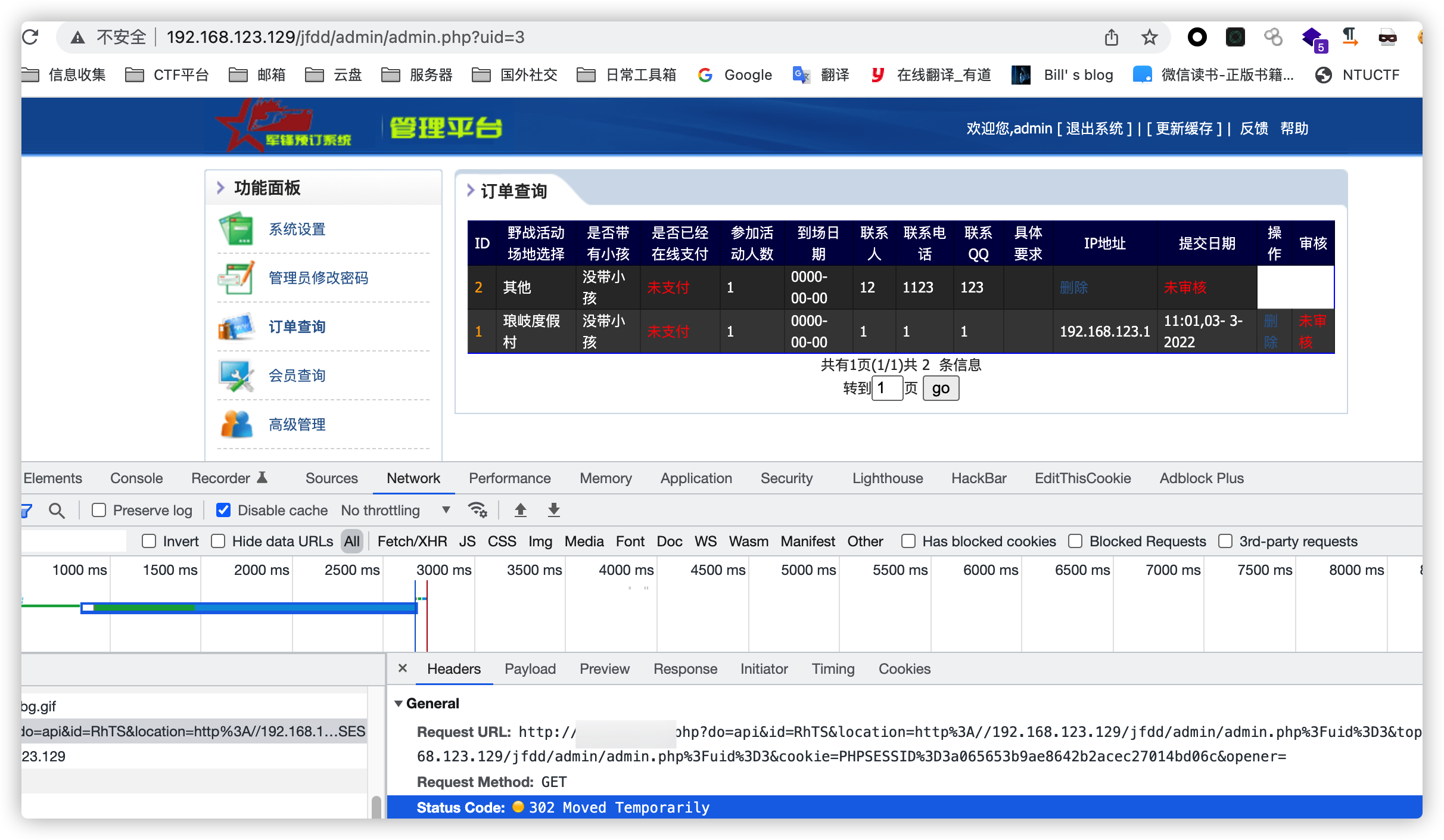This screenshot has height=840, width=1444.
Task: Toggle Hide data URLs checkbox
Action: point(218,541)
